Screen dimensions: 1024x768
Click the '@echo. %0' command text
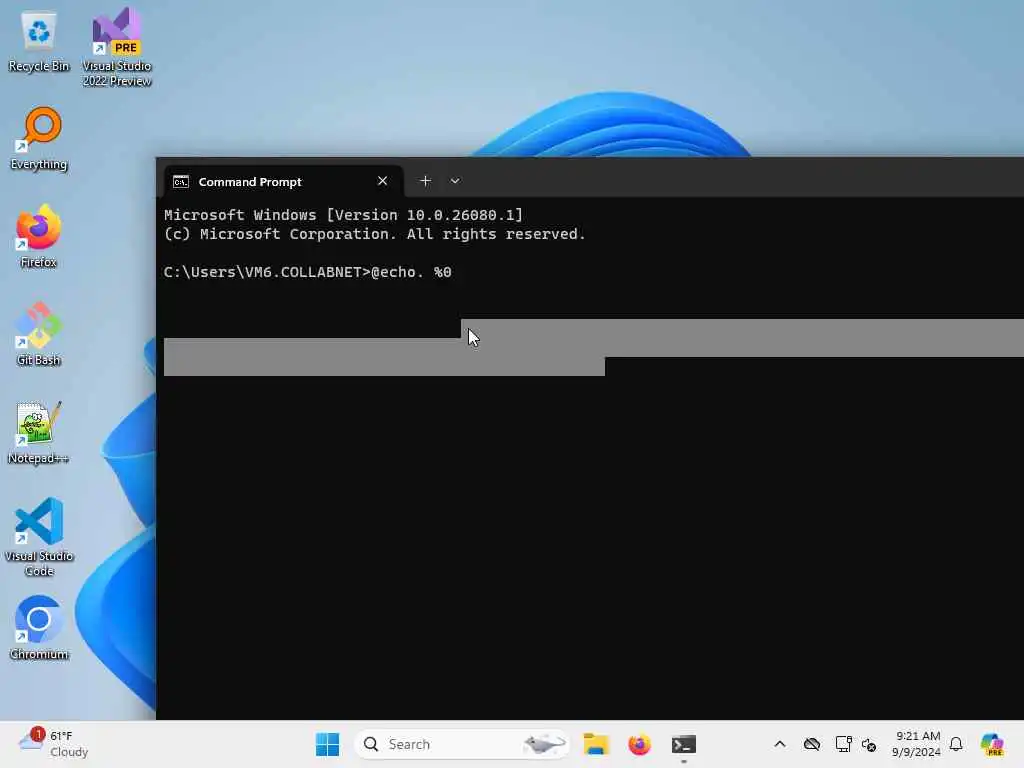pyautogui.click(x=411, y=272)
